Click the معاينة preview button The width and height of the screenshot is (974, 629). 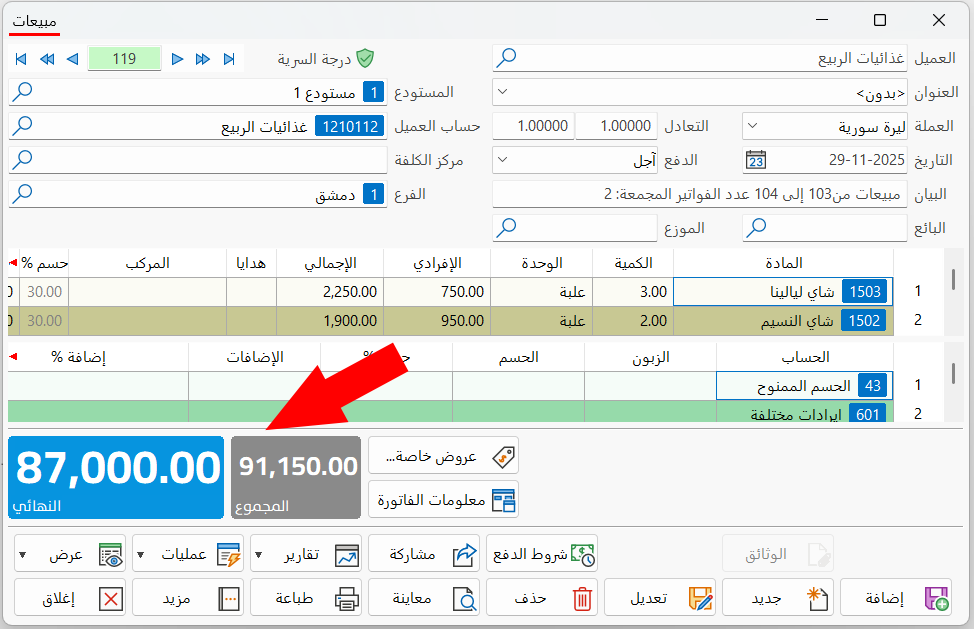[x=424, y=598]
